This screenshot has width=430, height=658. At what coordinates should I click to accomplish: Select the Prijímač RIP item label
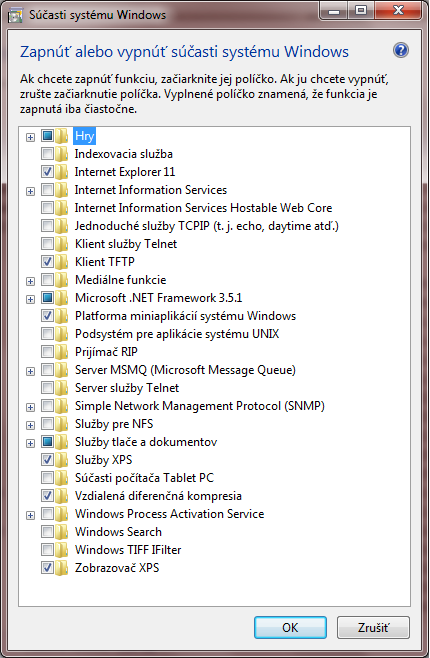(x=106, y=352)
